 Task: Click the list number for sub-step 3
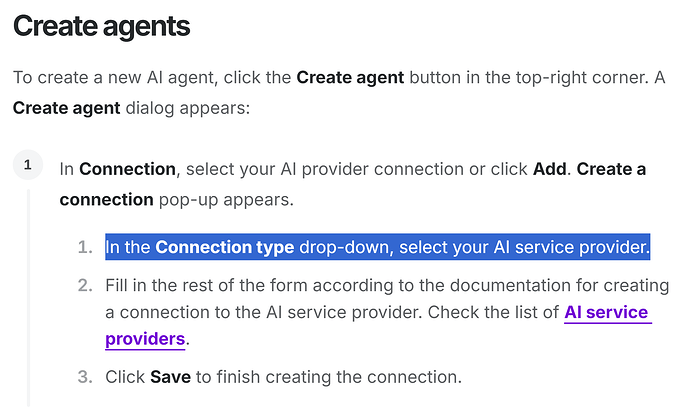pyautogui.click(x=85, y=377)
